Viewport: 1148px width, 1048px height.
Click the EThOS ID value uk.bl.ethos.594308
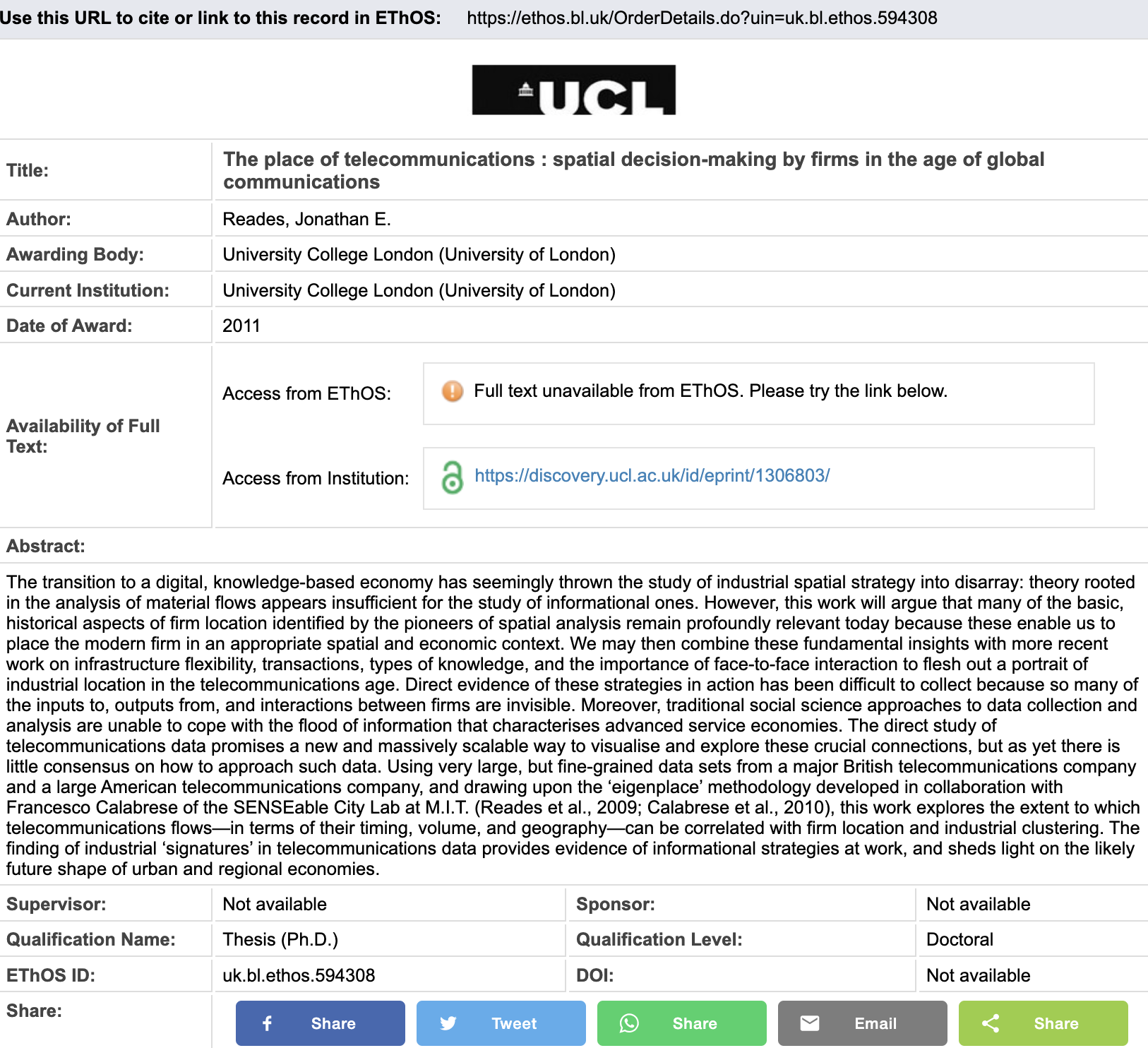point(299,975)
